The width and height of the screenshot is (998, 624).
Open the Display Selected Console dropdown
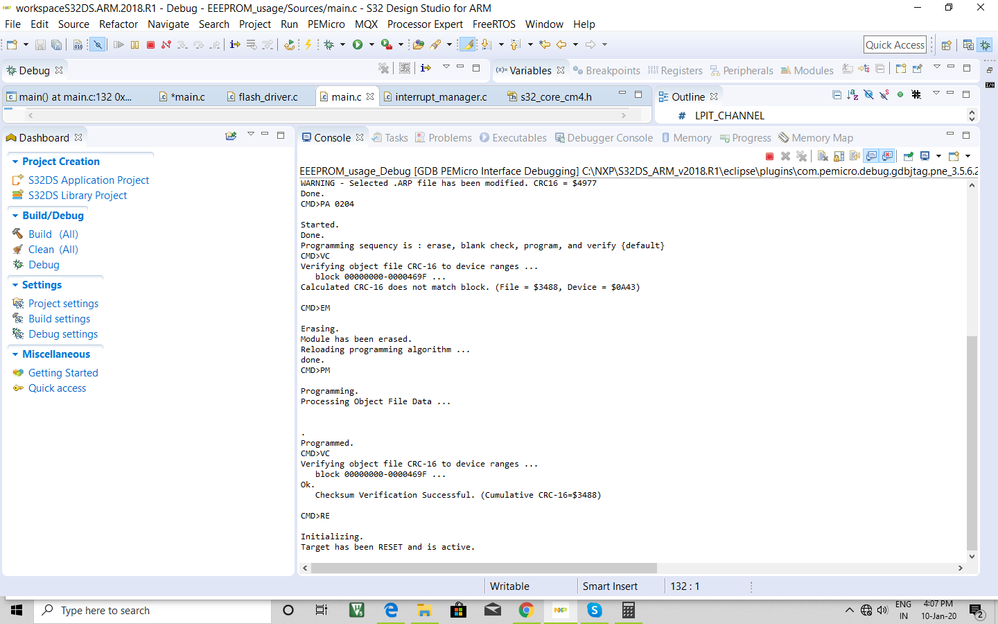click(x=938, y=156)
